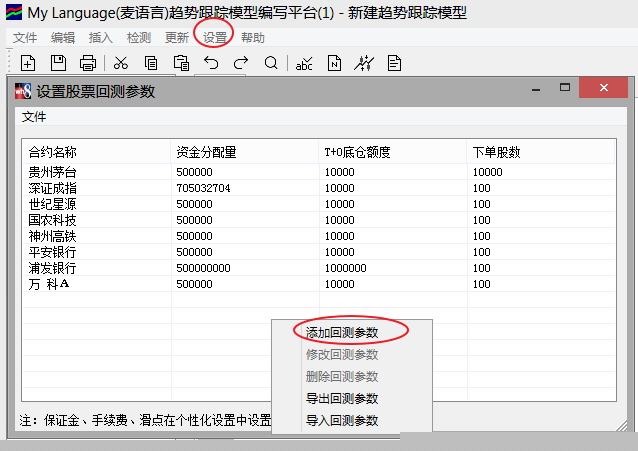This screenshot has height=451, width=638.
Task: Click the abc spell check icon
Action: pyautogui.click(x=304, y=64)
